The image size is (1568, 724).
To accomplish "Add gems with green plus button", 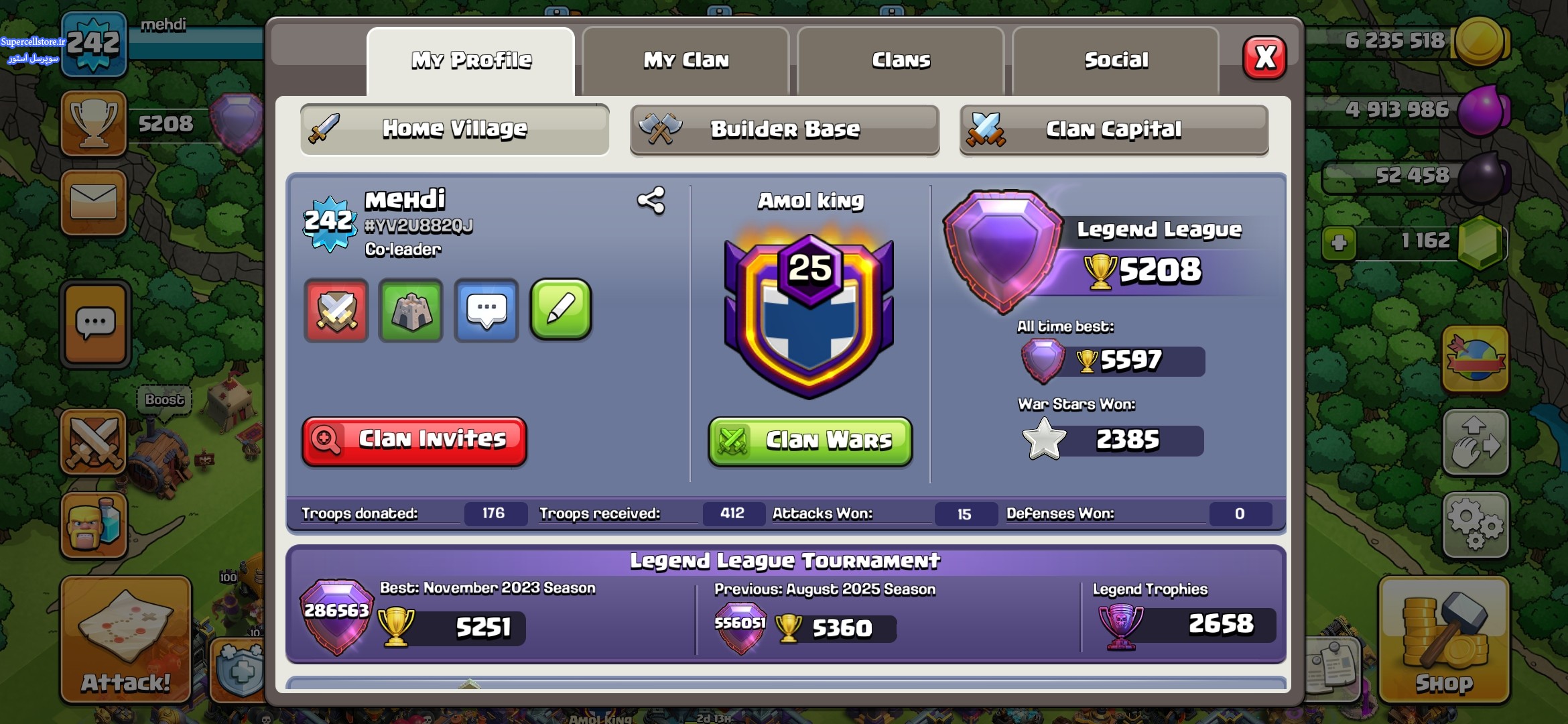I will tap(1339, 242).
